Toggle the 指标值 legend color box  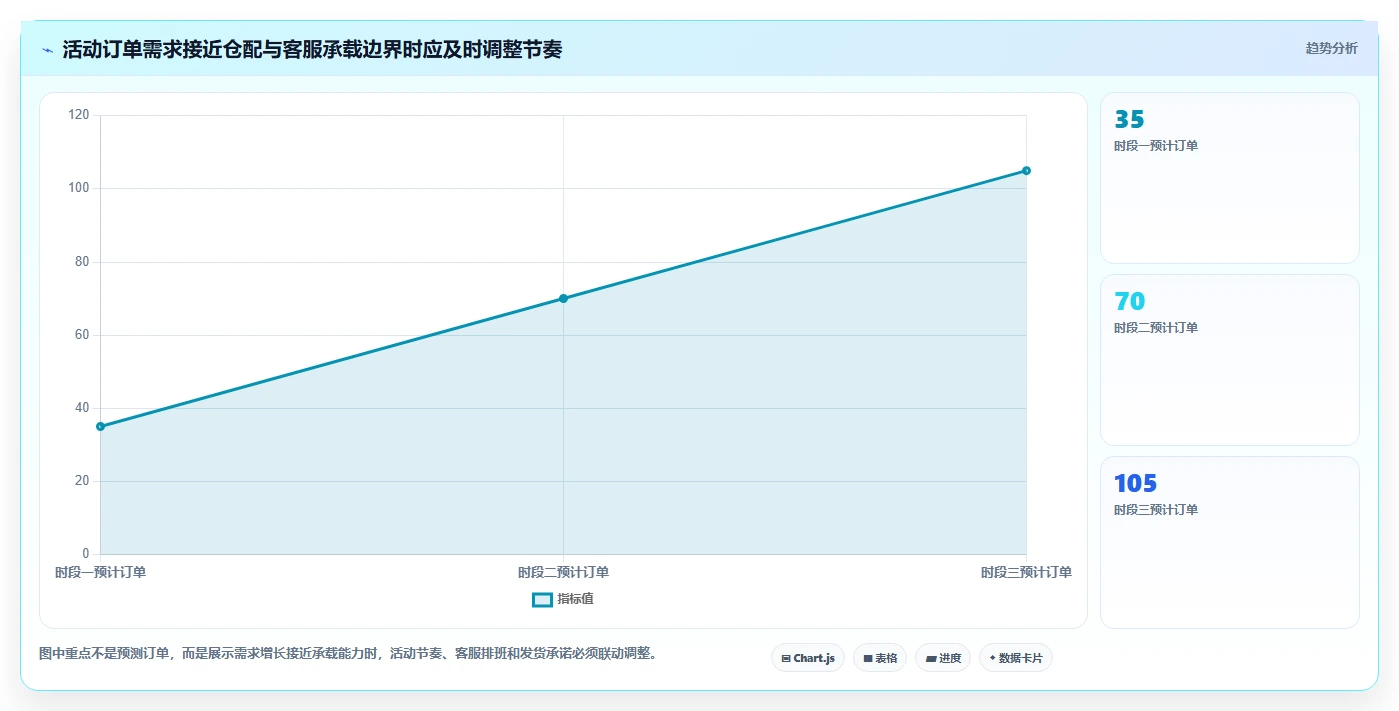(x=542, y=600)
